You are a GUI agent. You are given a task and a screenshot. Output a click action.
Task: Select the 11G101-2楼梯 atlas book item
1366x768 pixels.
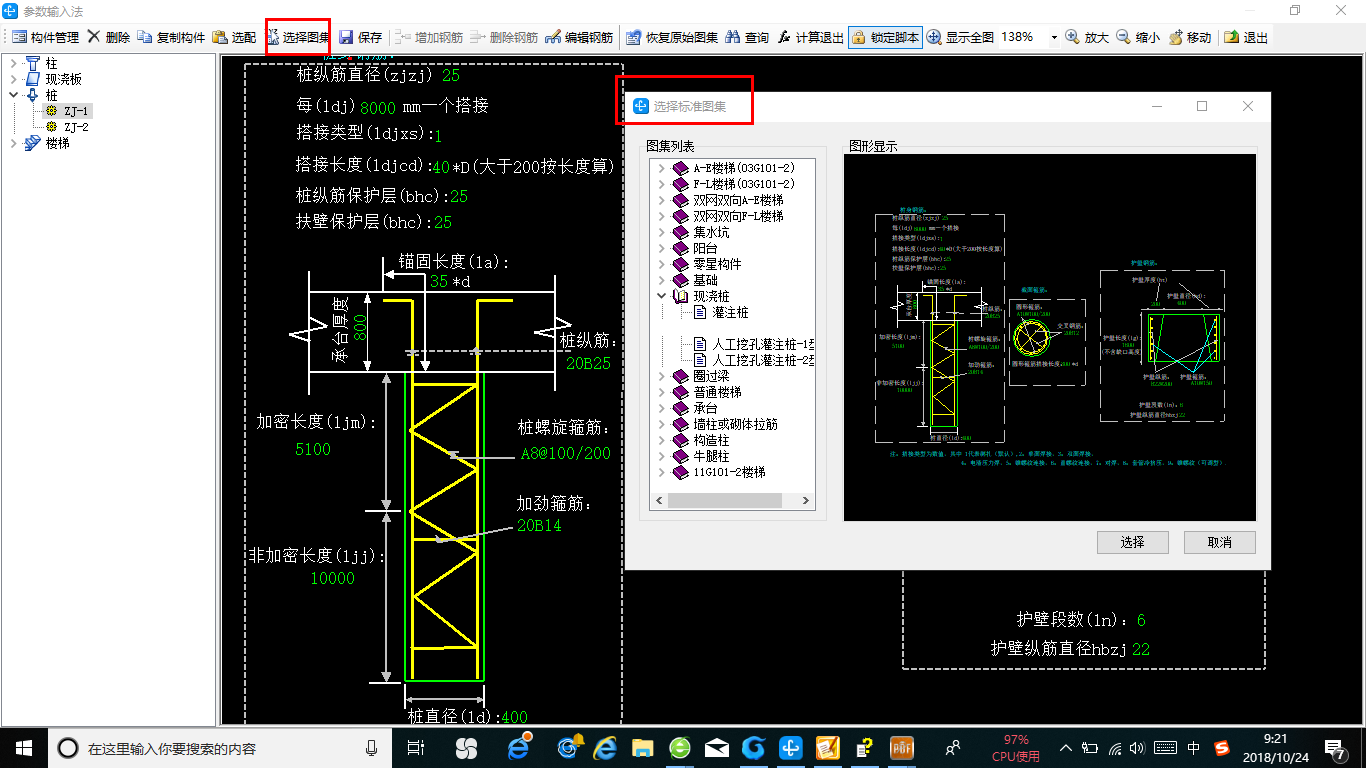click(x=730, y=472)
